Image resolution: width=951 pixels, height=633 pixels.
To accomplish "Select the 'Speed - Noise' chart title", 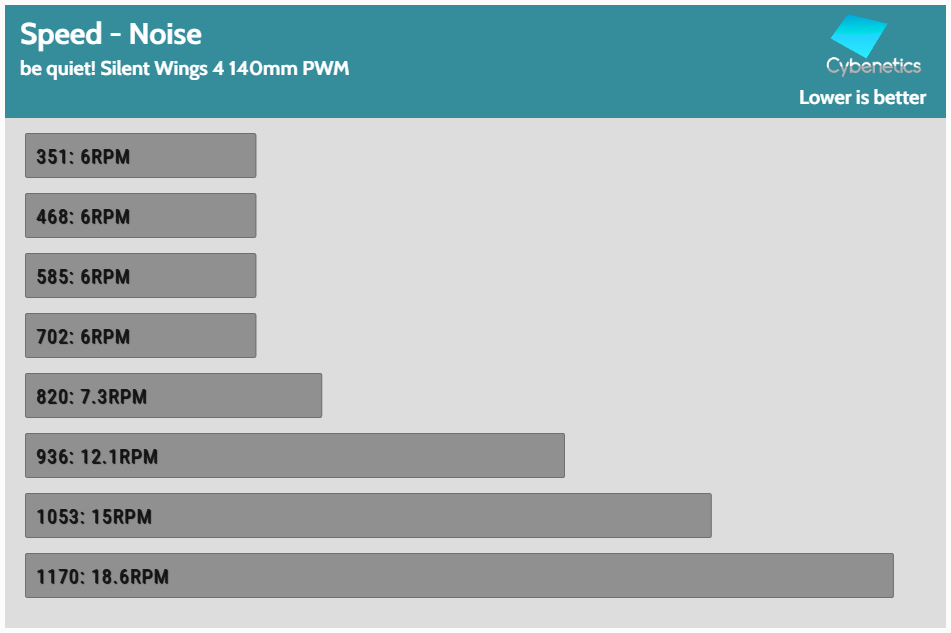I will pos(111,34).
